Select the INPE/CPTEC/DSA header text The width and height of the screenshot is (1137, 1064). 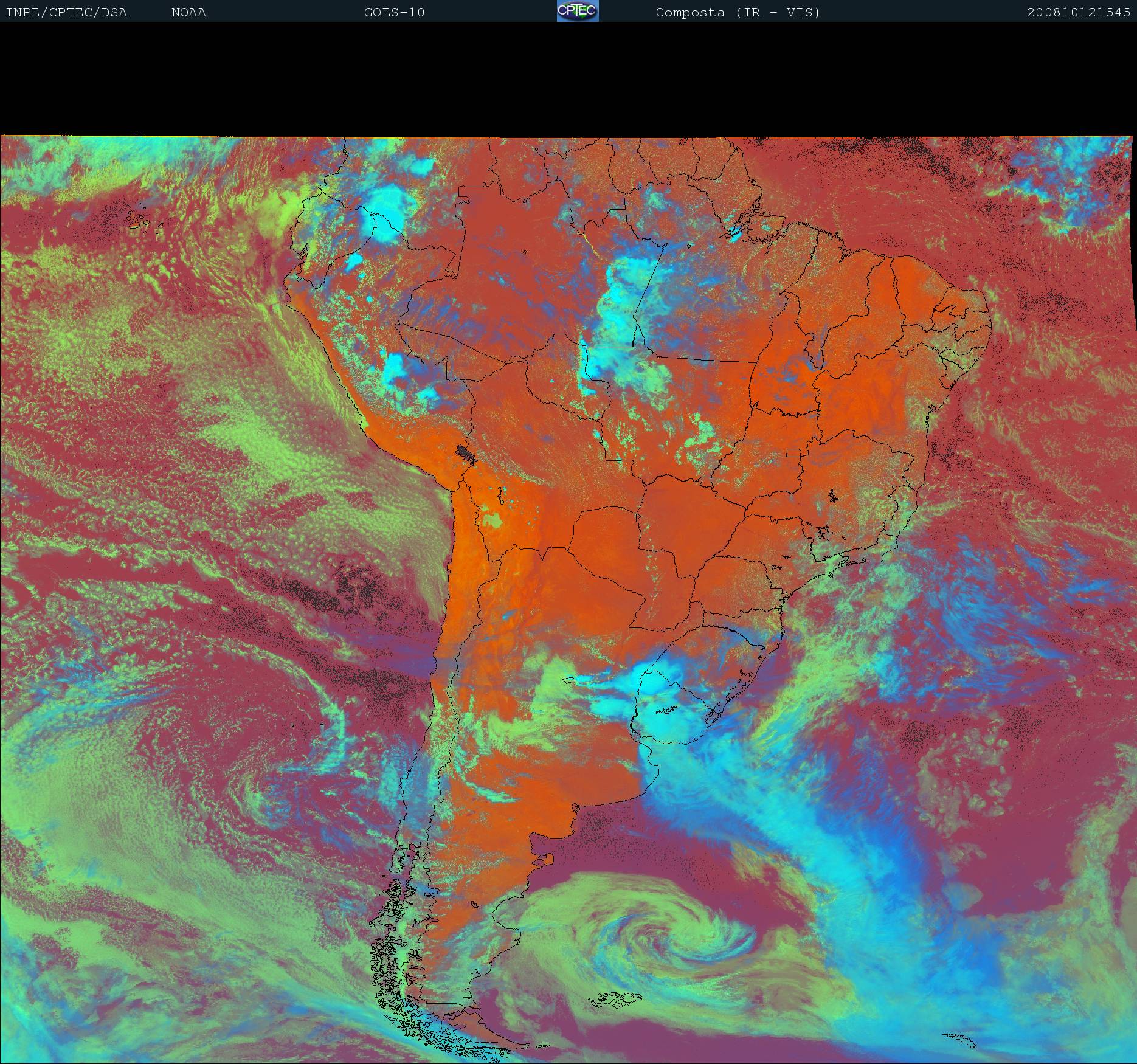click(x=66, y=12)
